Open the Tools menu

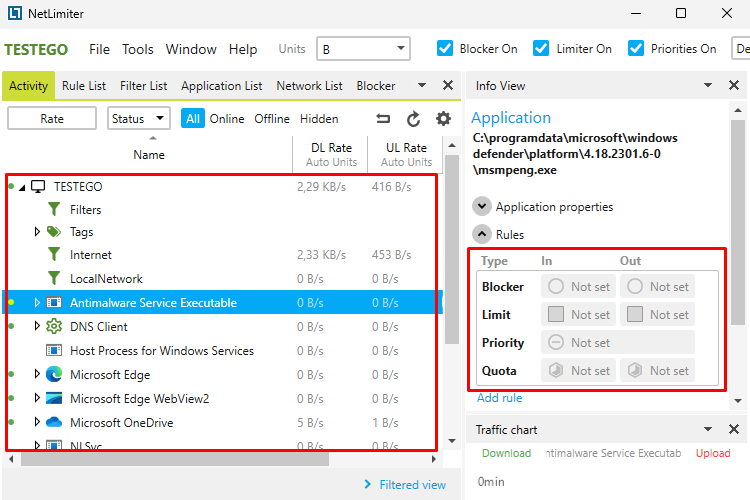(x=138, y=49)
